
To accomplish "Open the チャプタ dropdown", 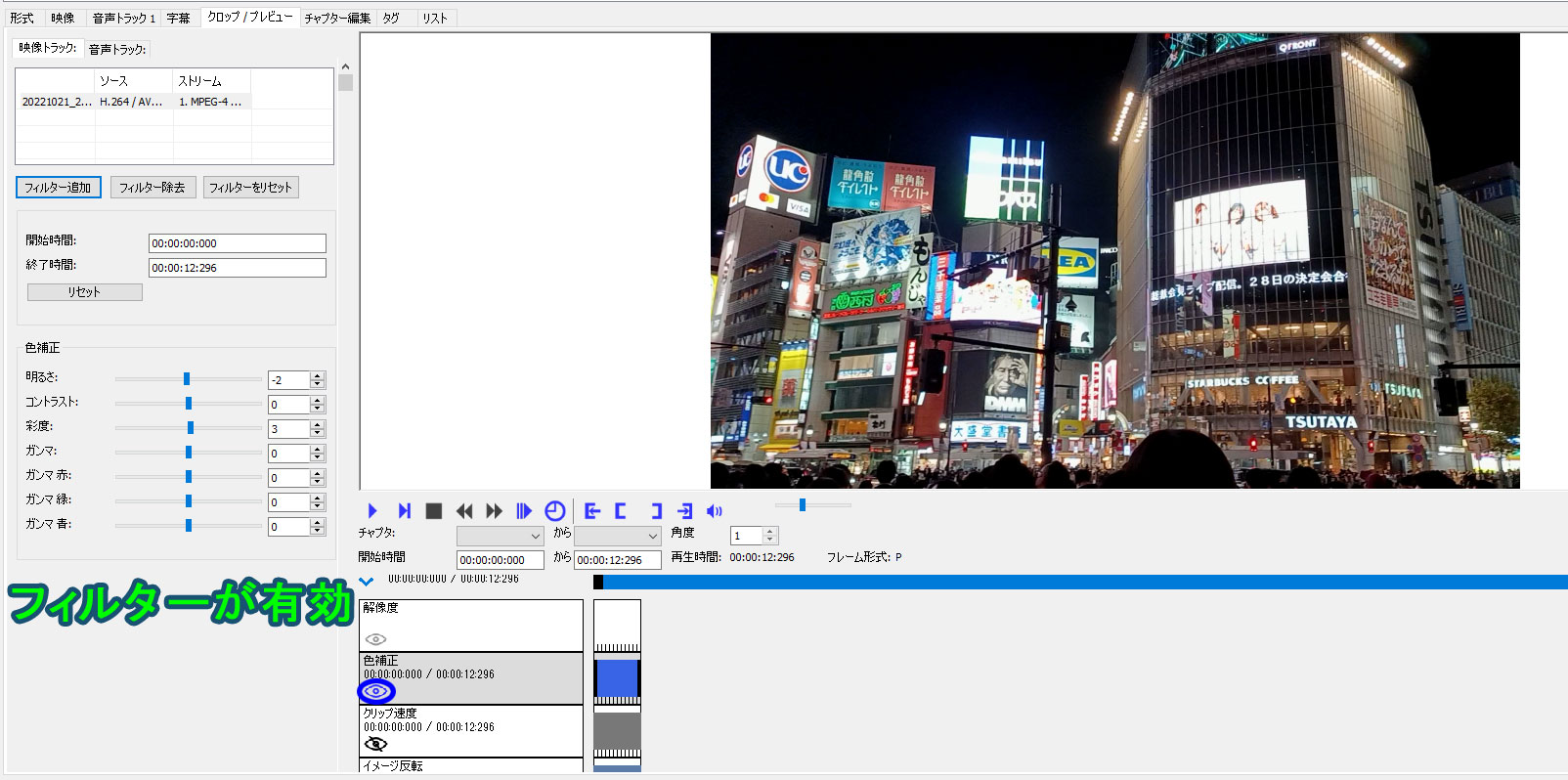I will [x=501, y=536].
